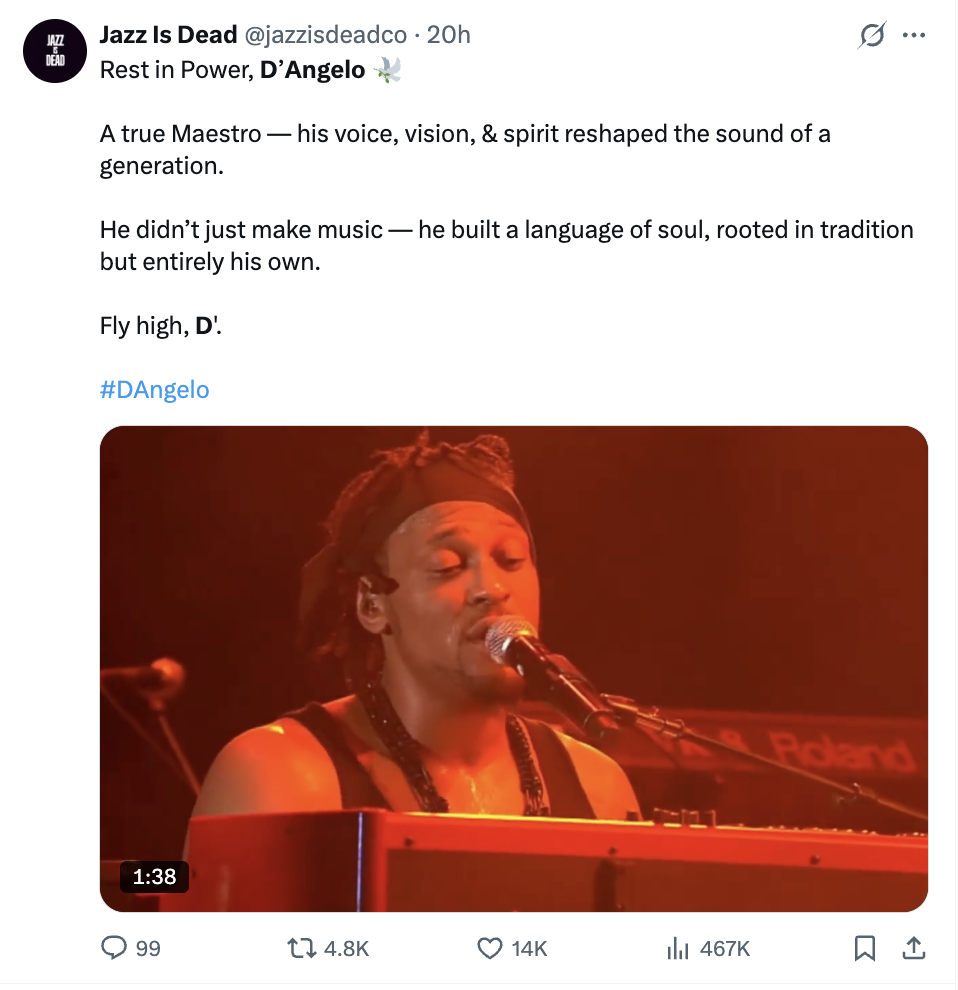Image resolution: width=958 pixels, height=990 pixels.
Task: Click the Grok explain-post icon
Action: (872, 36)
